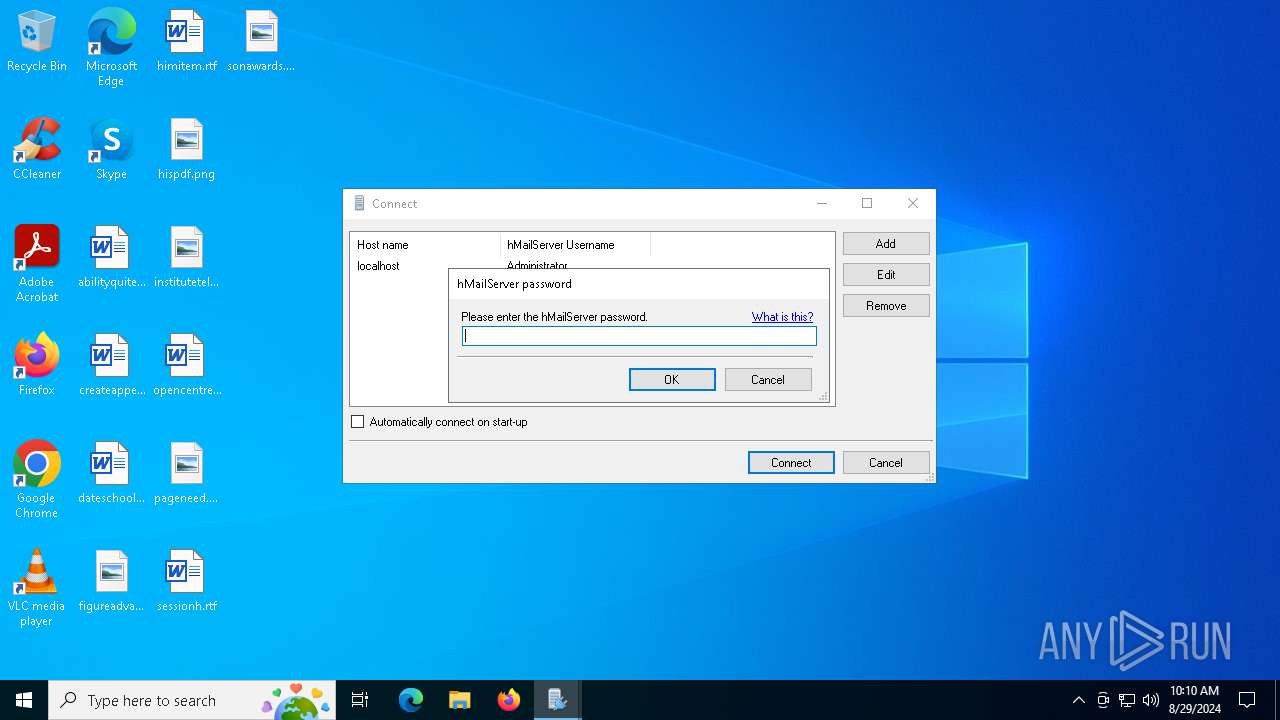
Task: Open the 'What is this?' link
Action: pos(782,317)
